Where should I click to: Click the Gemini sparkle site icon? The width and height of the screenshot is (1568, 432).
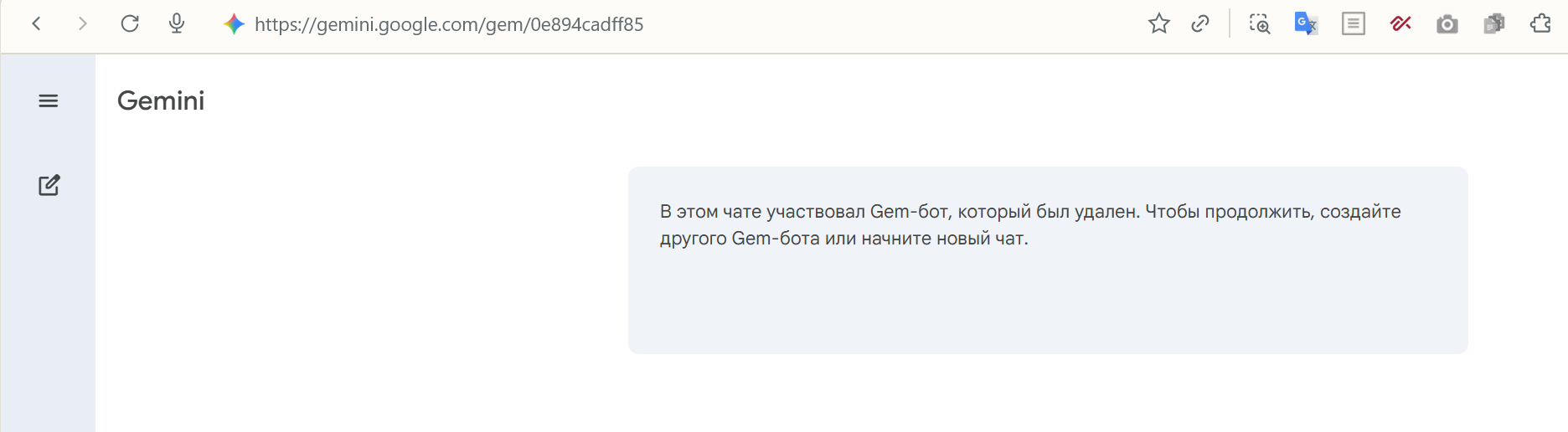234,24
